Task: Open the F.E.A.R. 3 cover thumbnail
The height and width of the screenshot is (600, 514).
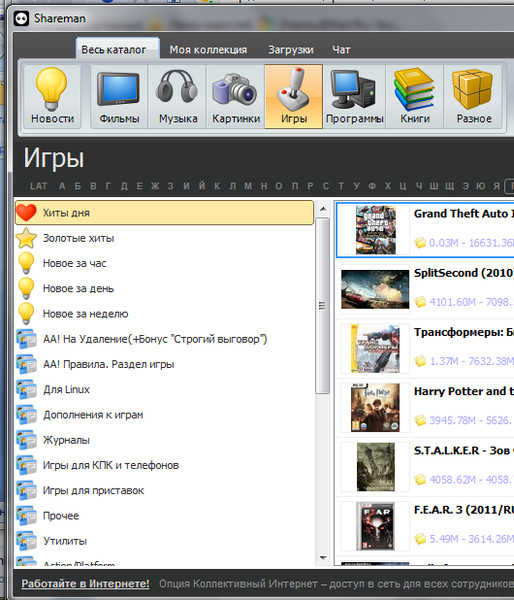Action: [x=375, y=526]
